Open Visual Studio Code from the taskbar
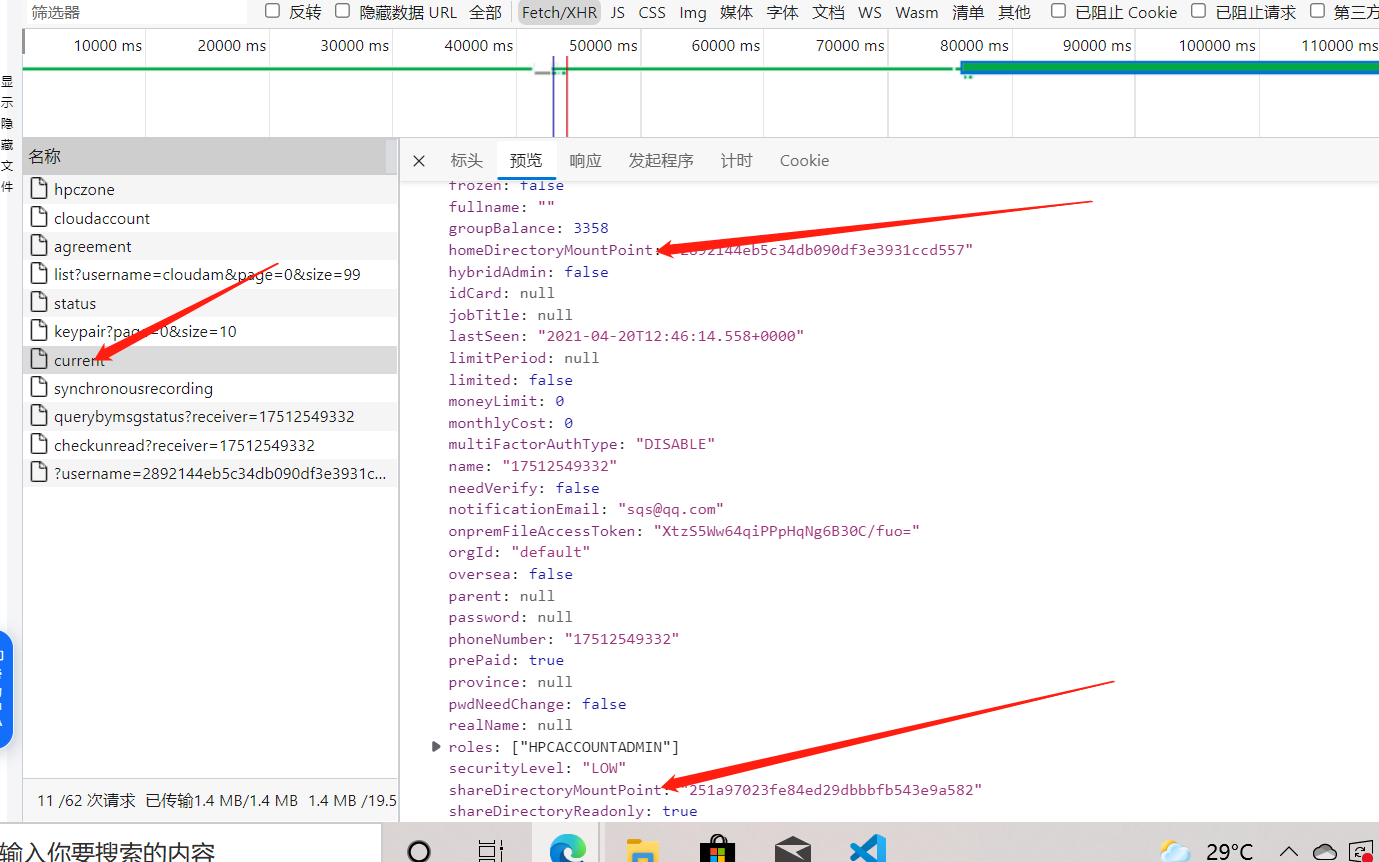 tap(867, 850)
